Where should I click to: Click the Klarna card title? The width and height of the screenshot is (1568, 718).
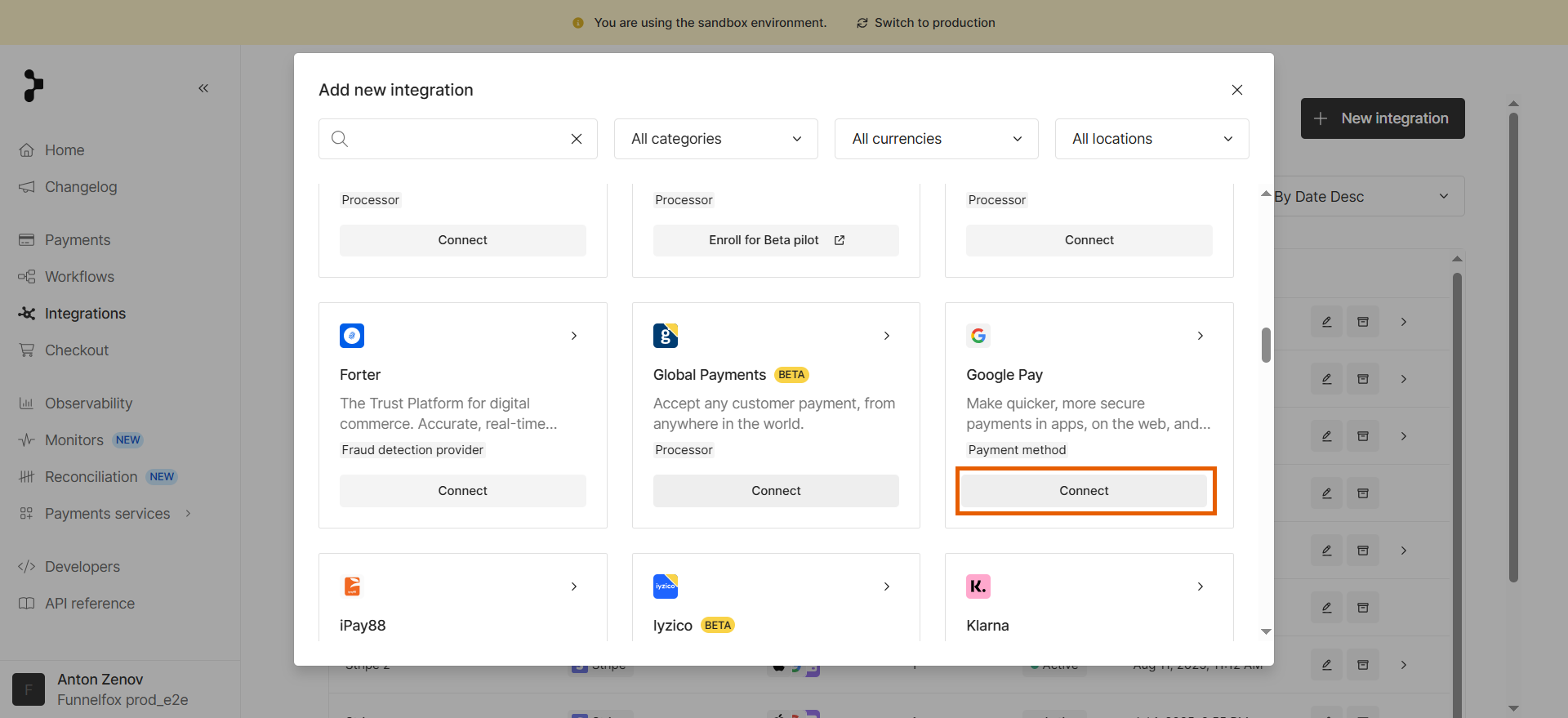pos(987,626)
